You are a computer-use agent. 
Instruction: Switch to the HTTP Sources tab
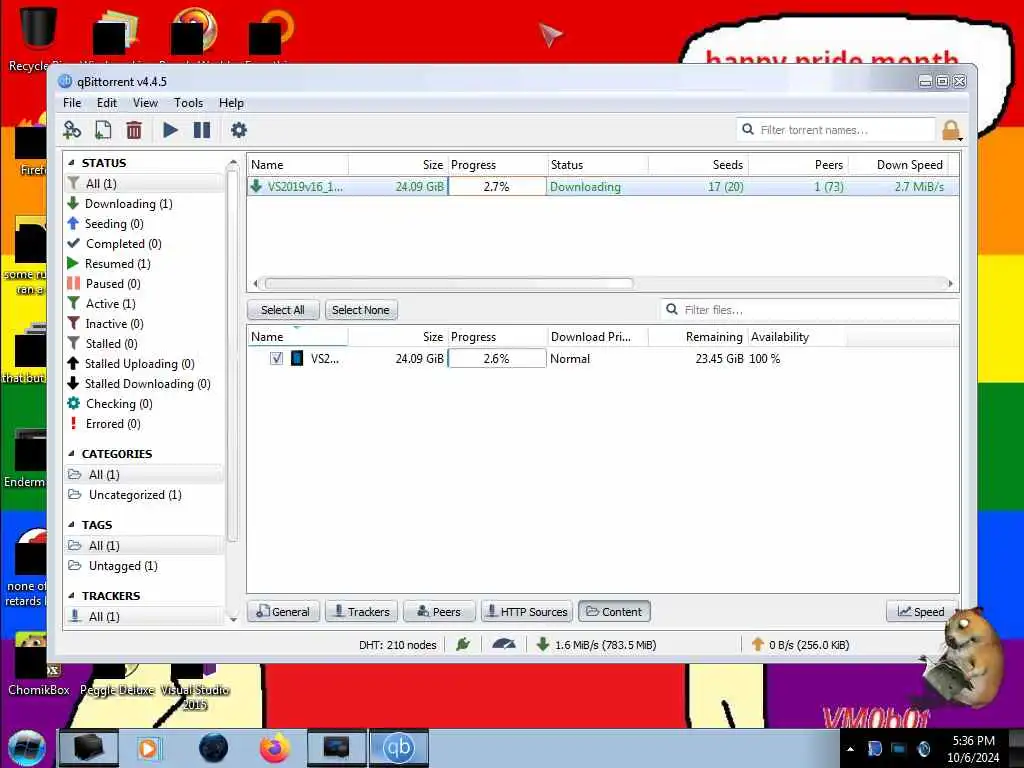coord(527,612)
